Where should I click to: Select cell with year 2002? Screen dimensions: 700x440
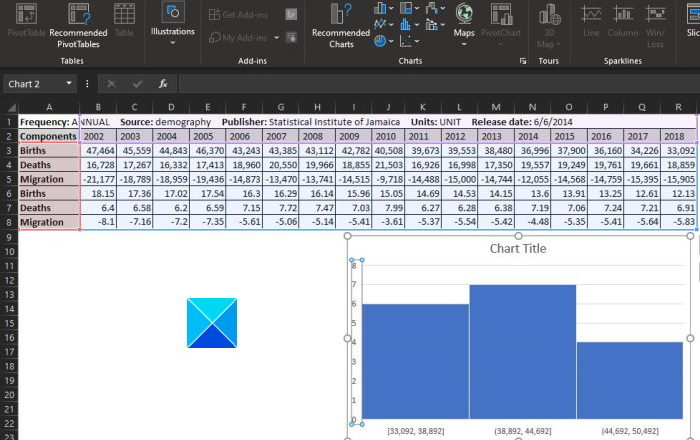(98, 136)
